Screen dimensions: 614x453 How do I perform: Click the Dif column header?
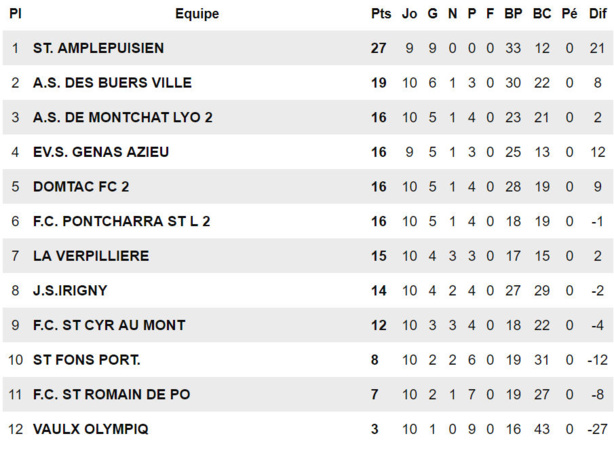(597, 14)
